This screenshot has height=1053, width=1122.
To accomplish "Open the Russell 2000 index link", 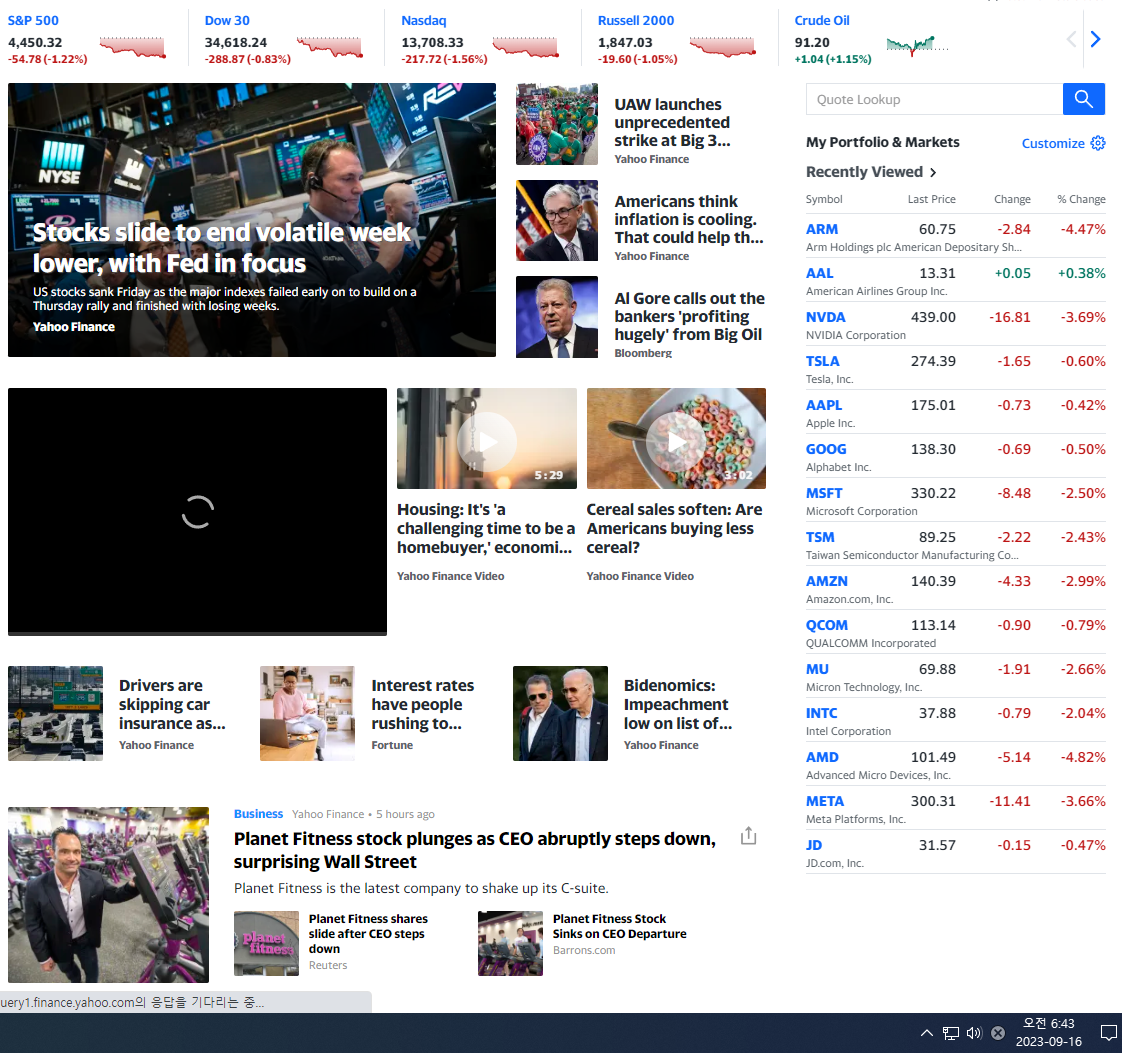I will click(635, 21).
